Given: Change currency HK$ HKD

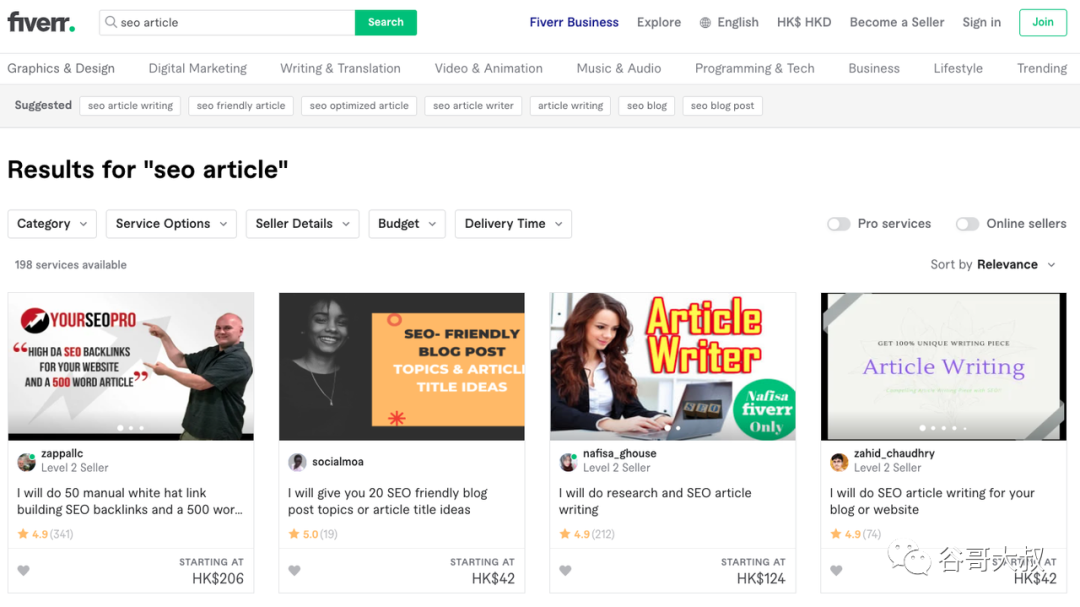Looking at the screenshot, I should [804, 22].
